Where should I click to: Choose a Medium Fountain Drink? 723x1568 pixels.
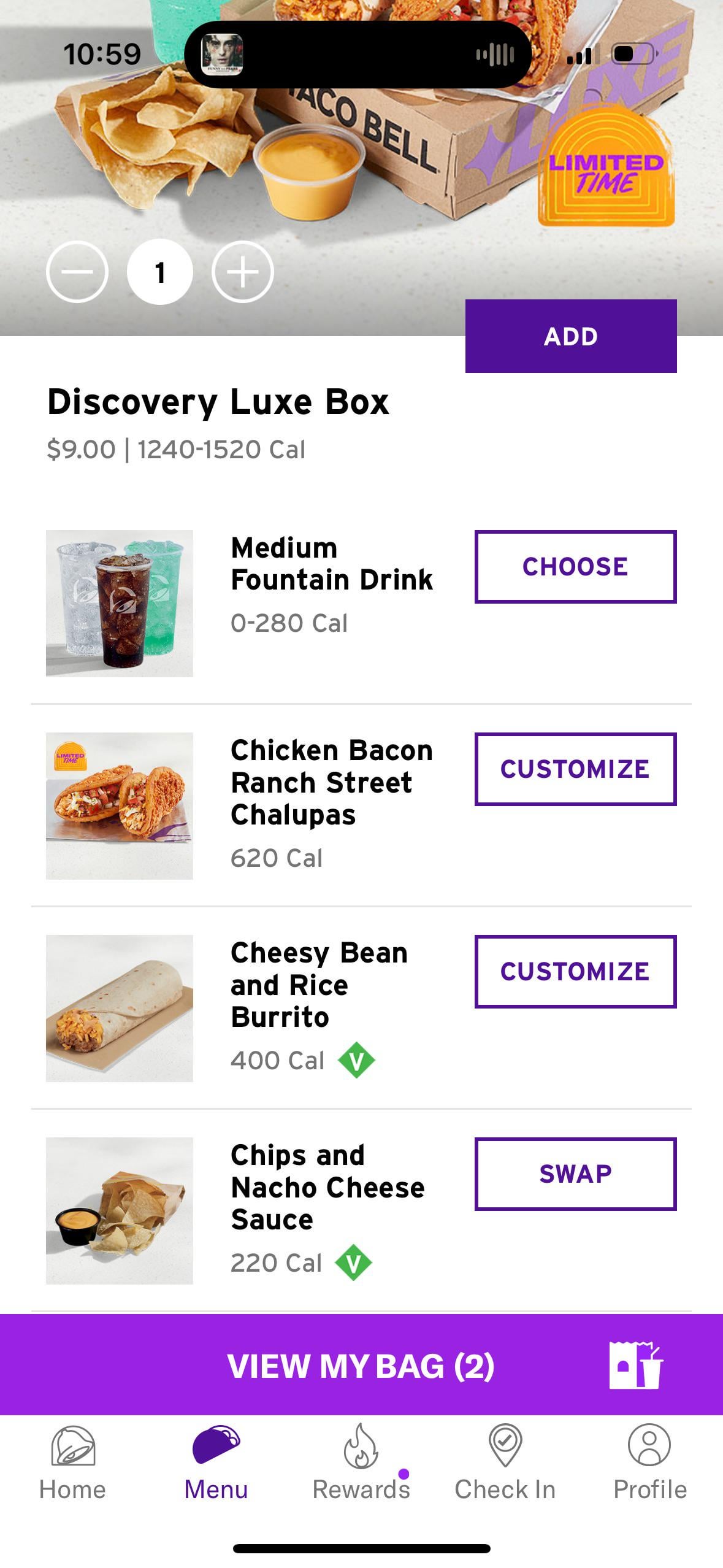coord(575,566)
